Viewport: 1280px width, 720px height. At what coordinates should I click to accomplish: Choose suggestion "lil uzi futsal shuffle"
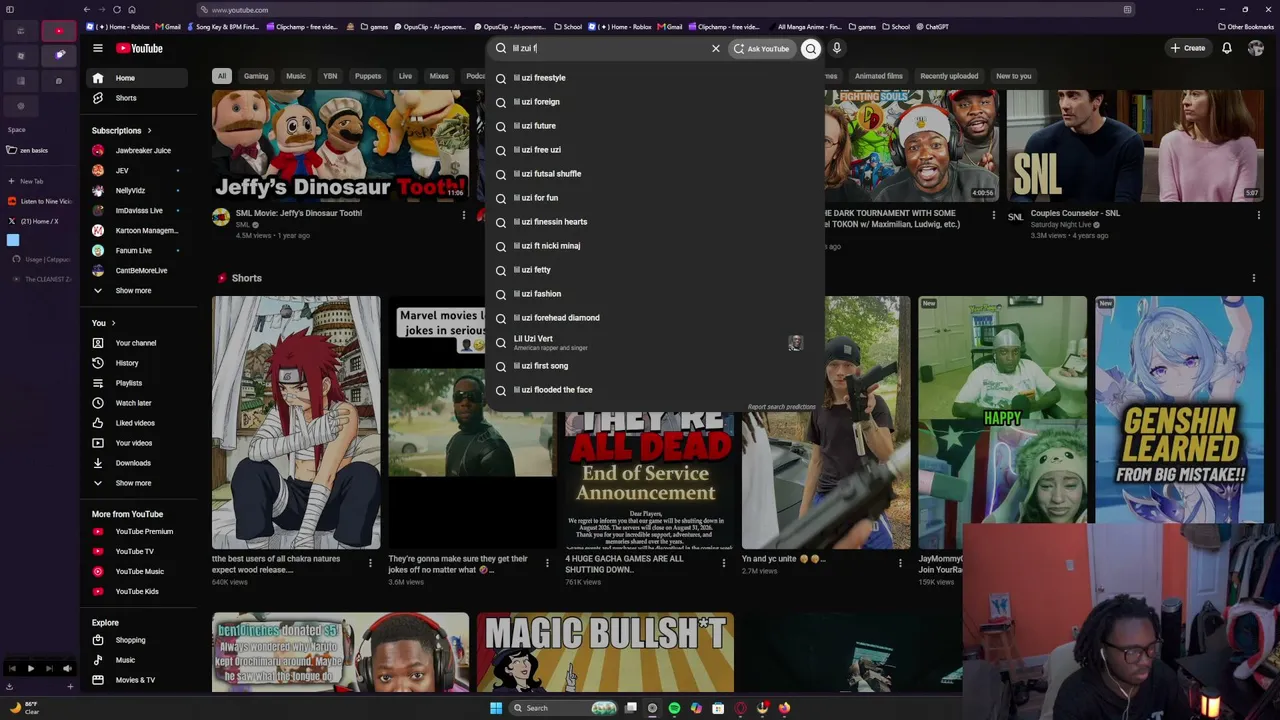tap(655, 174)
